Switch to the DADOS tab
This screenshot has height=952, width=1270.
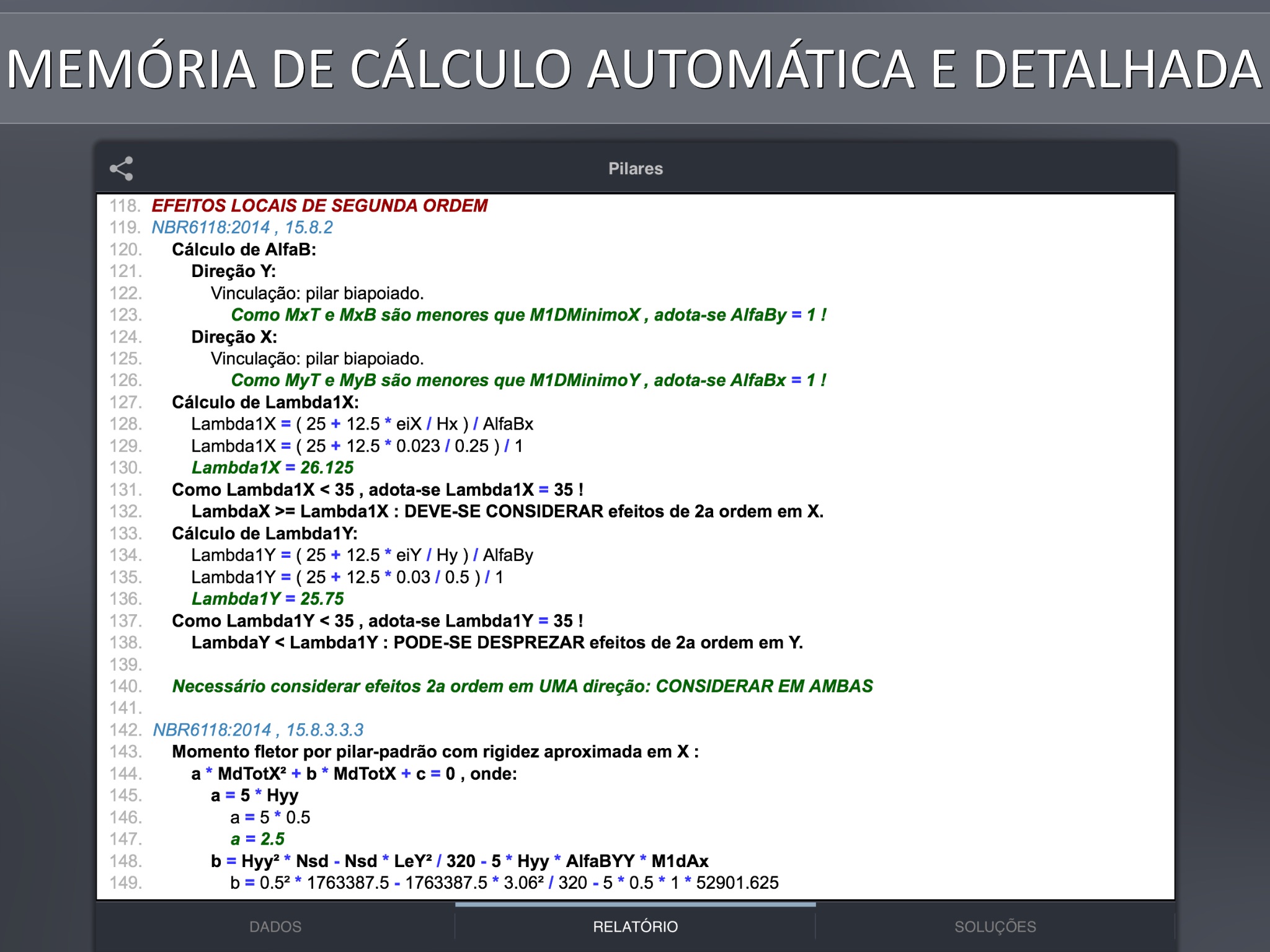[x=275, y=927]
